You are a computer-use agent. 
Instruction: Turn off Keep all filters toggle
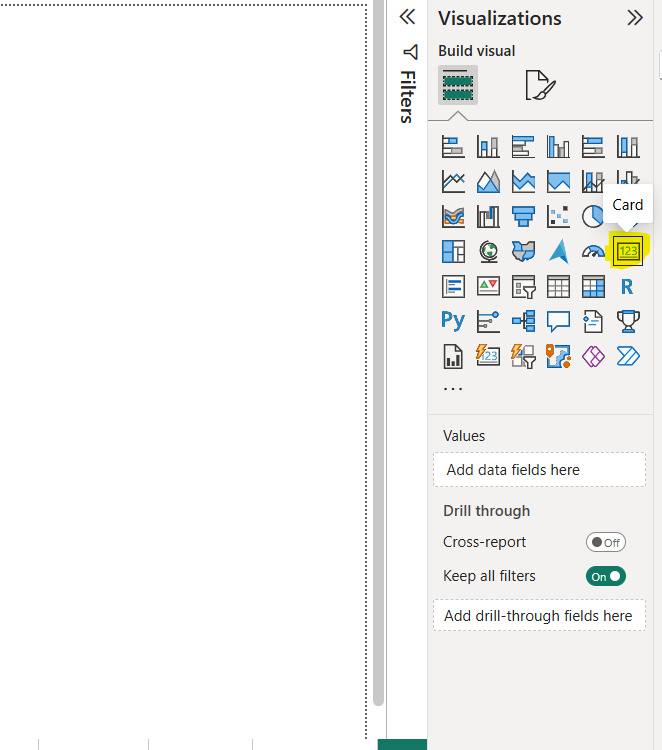coord(606,576)
